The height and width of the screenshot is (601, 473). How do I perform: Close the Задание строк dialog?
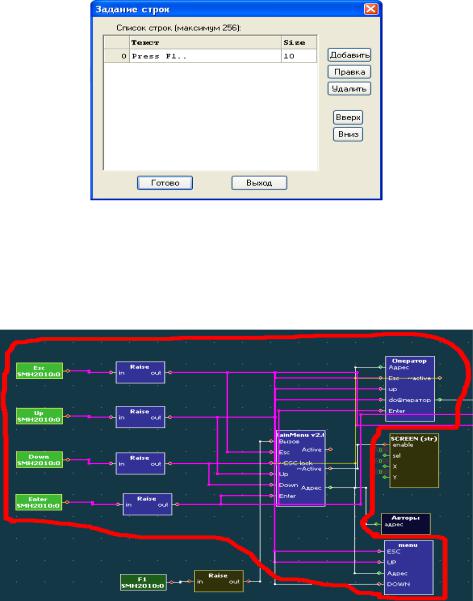371,9
